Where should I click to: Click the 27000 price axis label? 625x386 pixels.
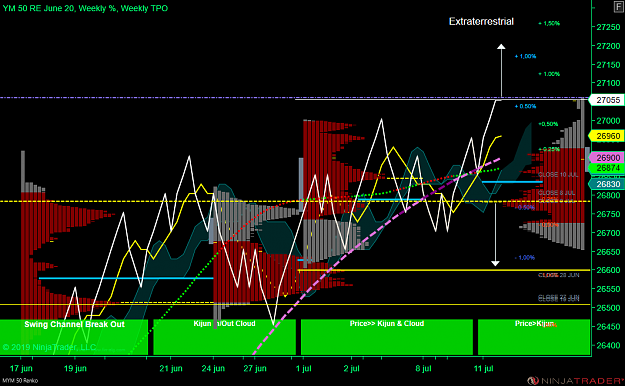[608, 120]
